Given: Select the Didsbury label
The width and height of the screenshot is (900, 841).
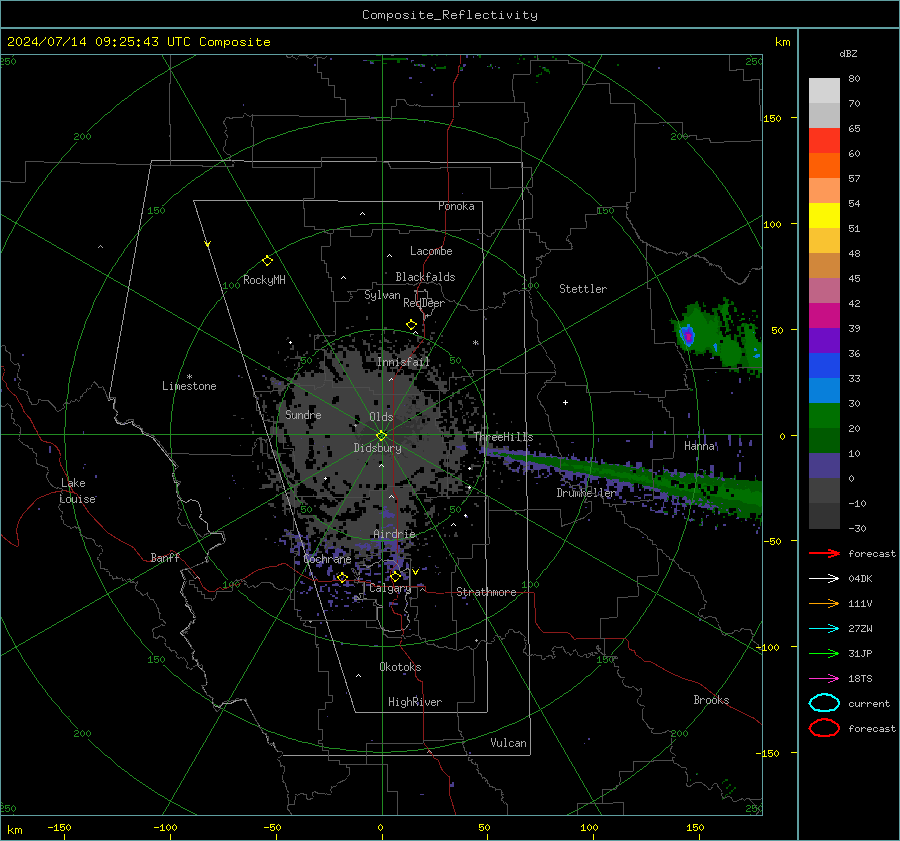Looking at the screenshot, I should coord(377,448).
